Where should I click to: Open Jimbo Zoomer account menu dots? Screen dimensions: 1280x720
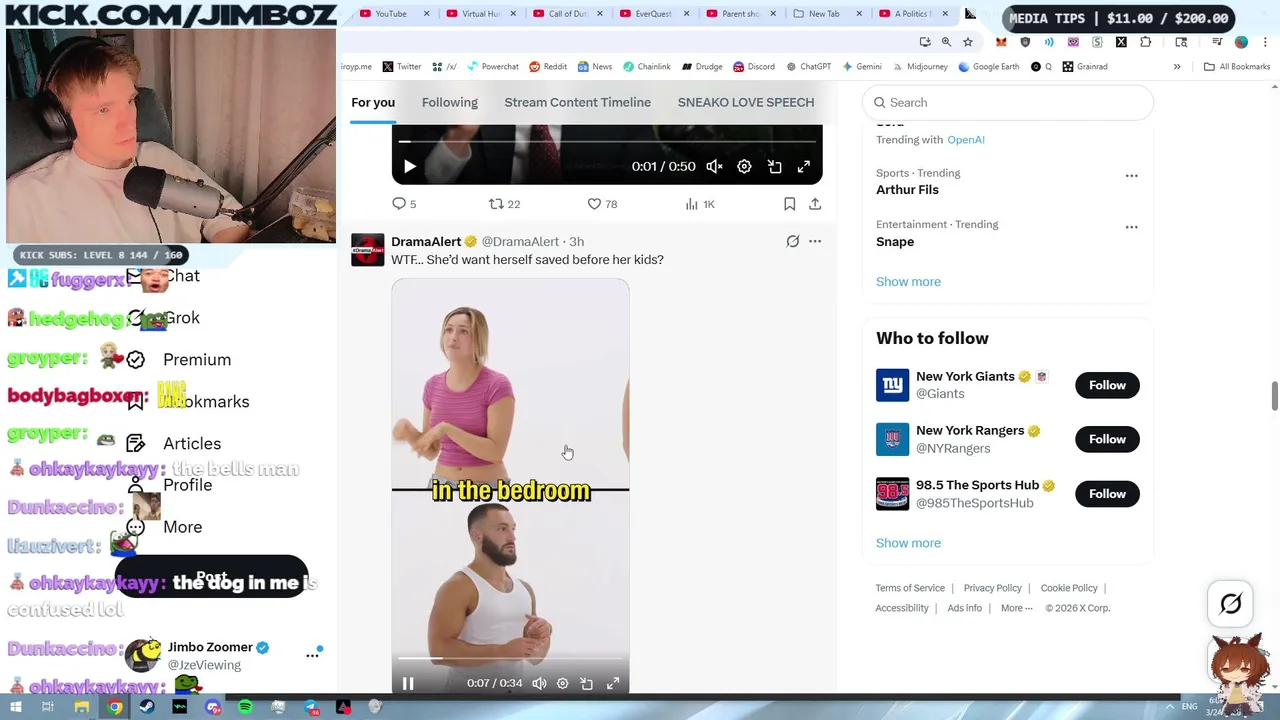pos(312,655)
